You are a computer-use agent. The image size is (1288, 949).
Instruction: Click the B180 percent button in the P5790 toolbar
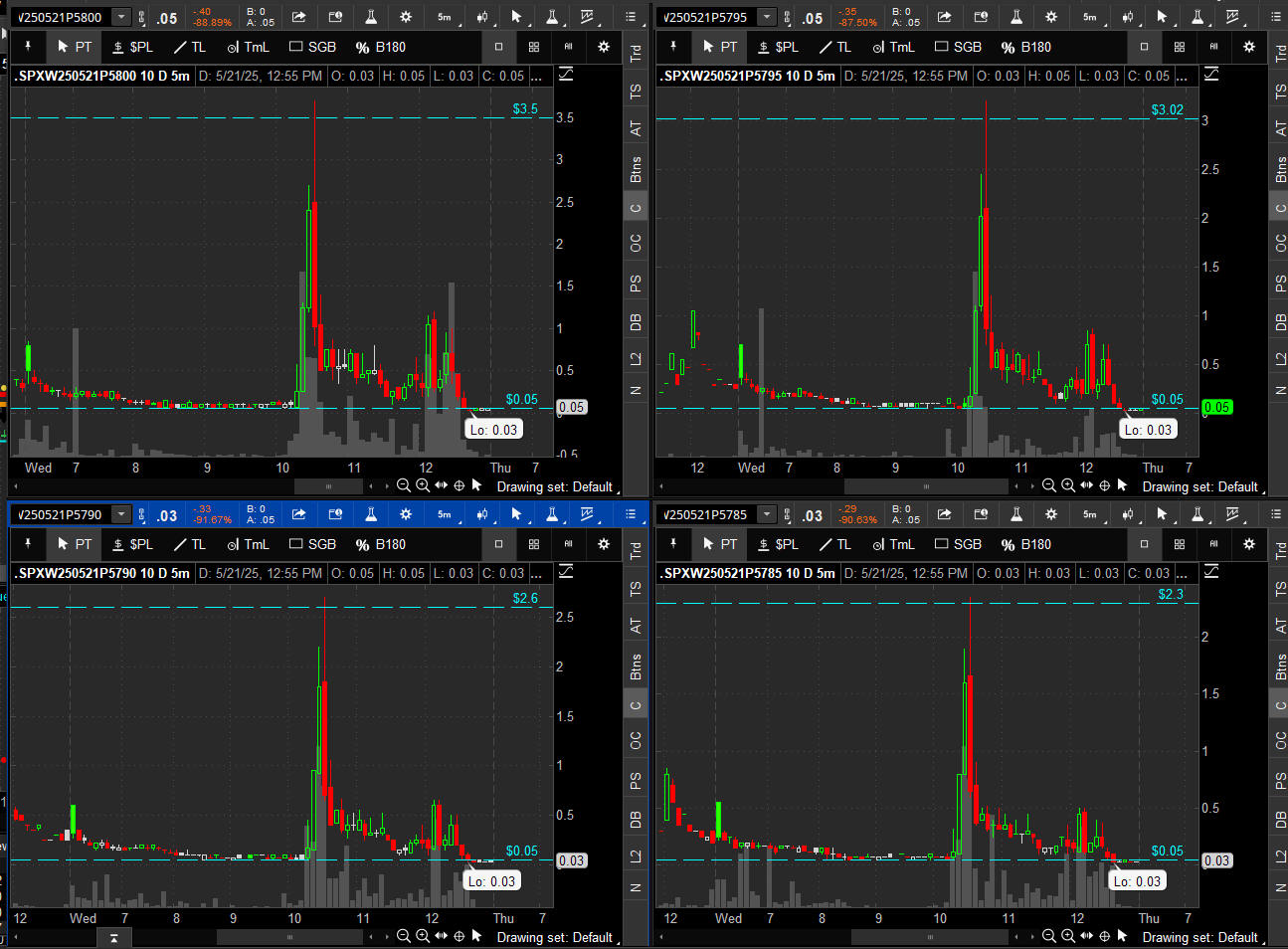pyautogui.click(x=381, y=544)
